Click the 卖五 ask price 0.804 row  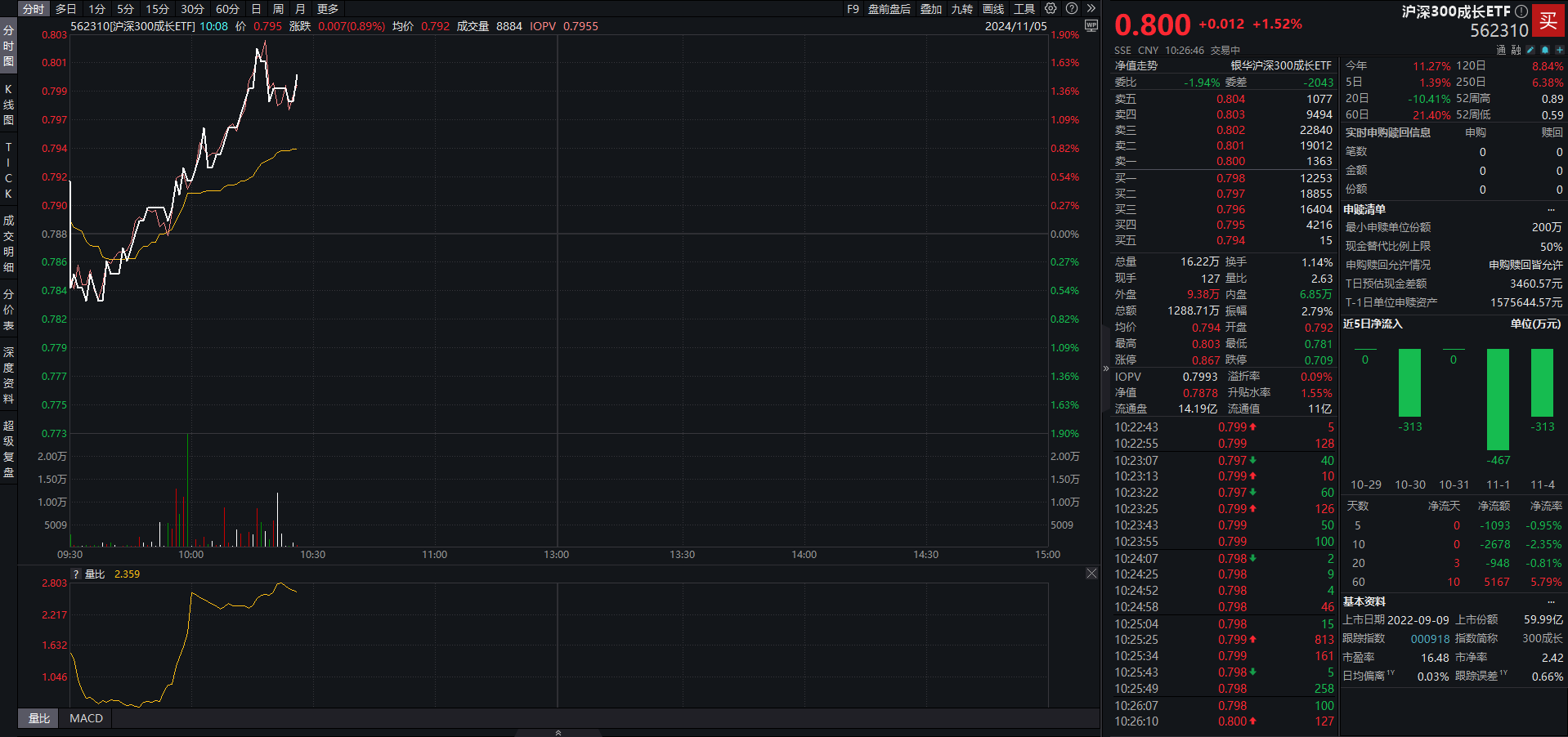(x=1224, y=99)
